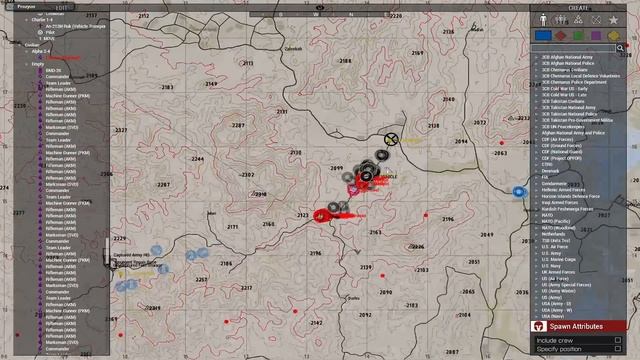
Task: Expand UK Armed Forces faction
Action: (536, 272)
